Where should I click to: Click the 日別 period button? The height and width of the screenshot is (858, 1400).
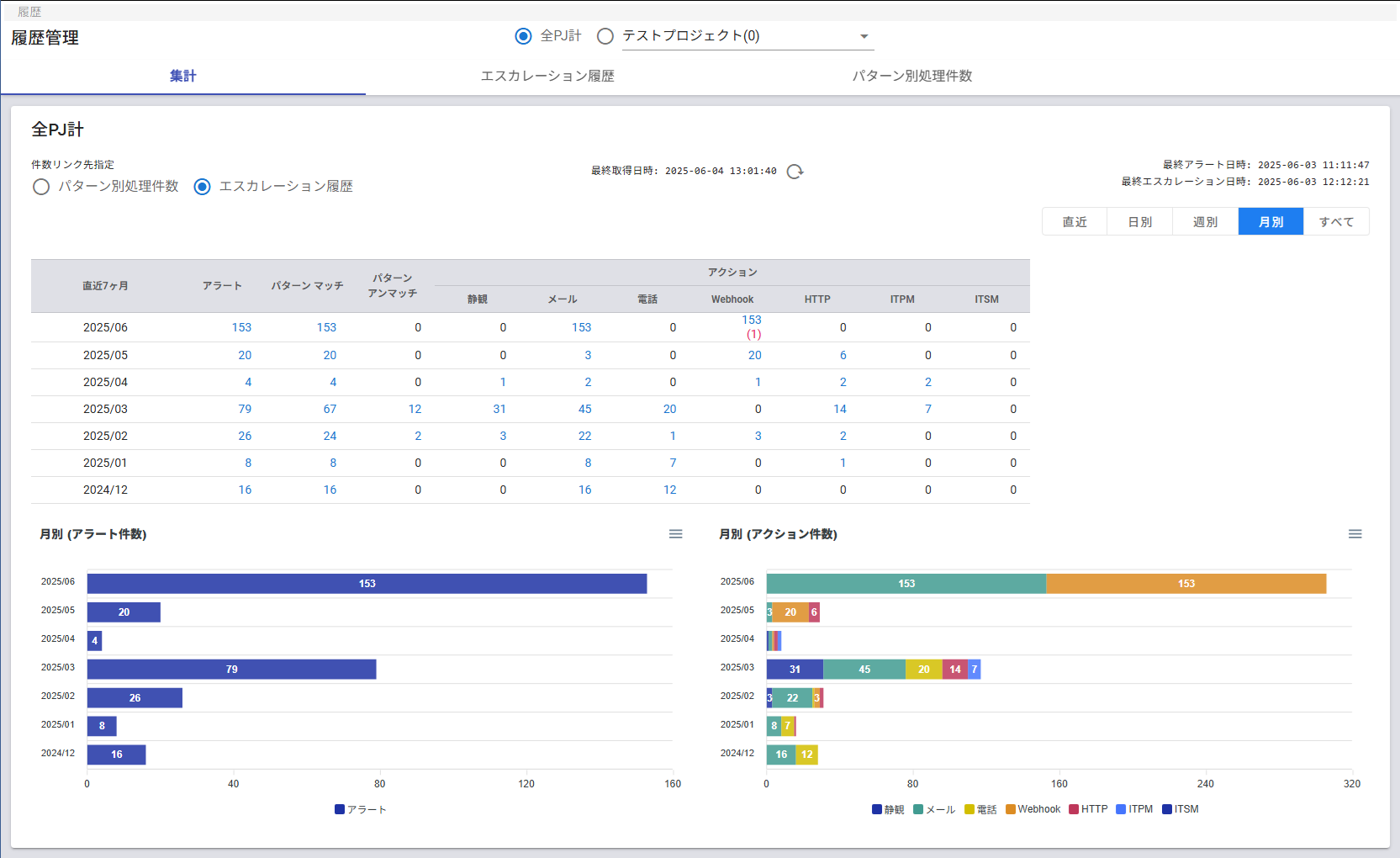click(x=1139, y=222)
